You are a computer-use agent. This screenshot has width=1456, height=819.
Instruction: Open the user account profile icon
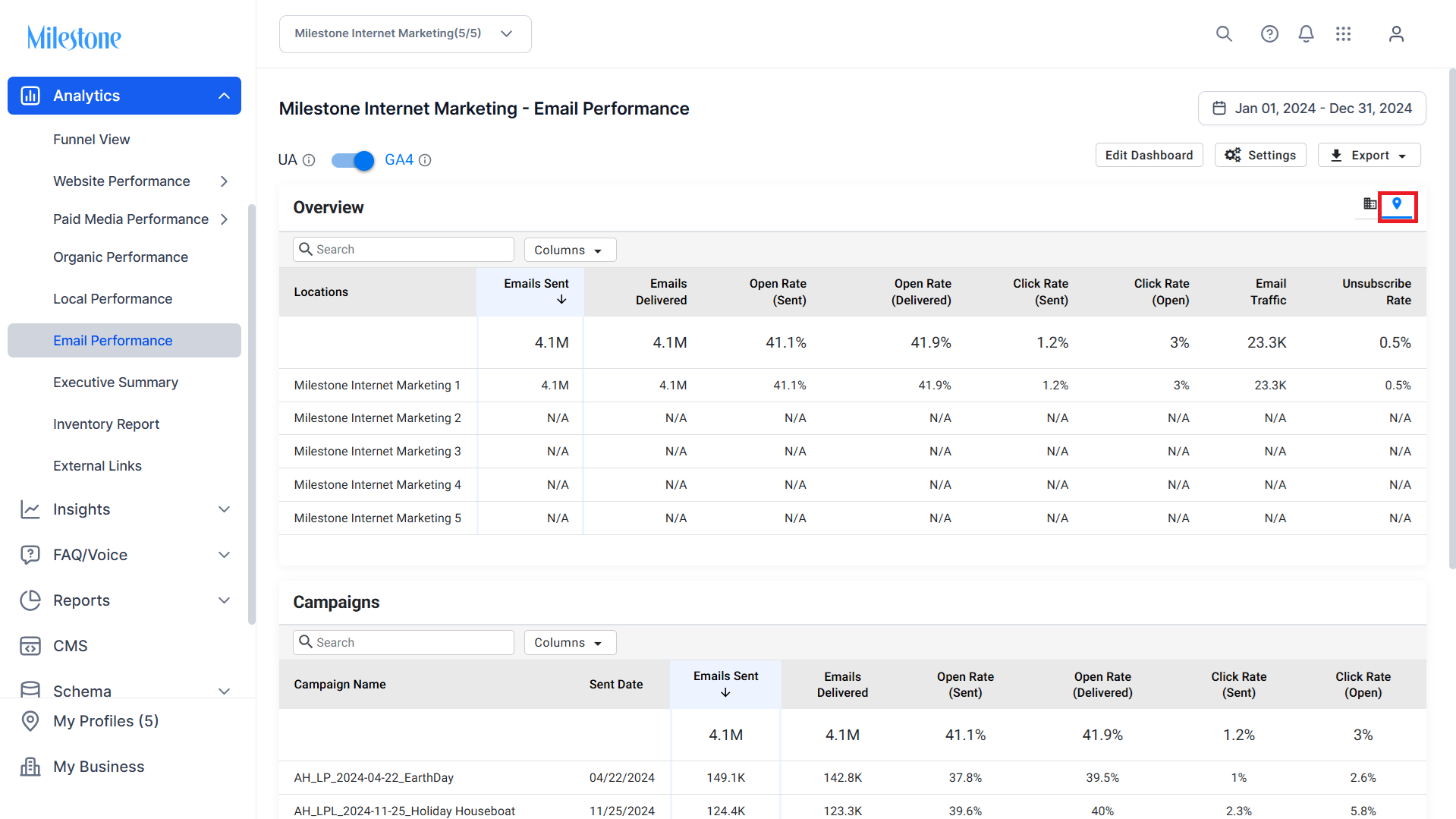pos(1396,33)
